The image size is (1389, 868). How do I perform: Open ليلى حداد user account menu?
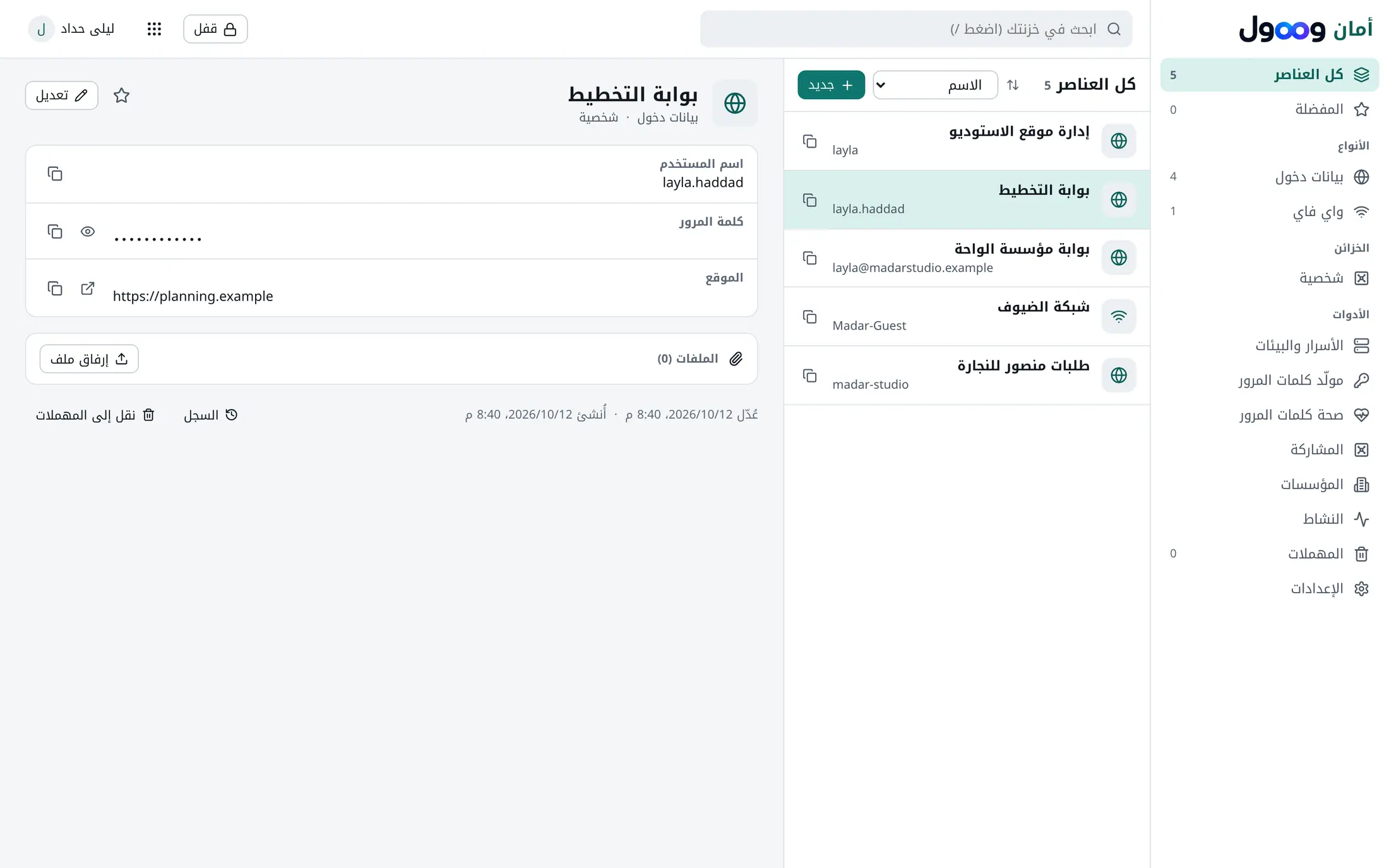pyautogui.click(x=71, y=29)
